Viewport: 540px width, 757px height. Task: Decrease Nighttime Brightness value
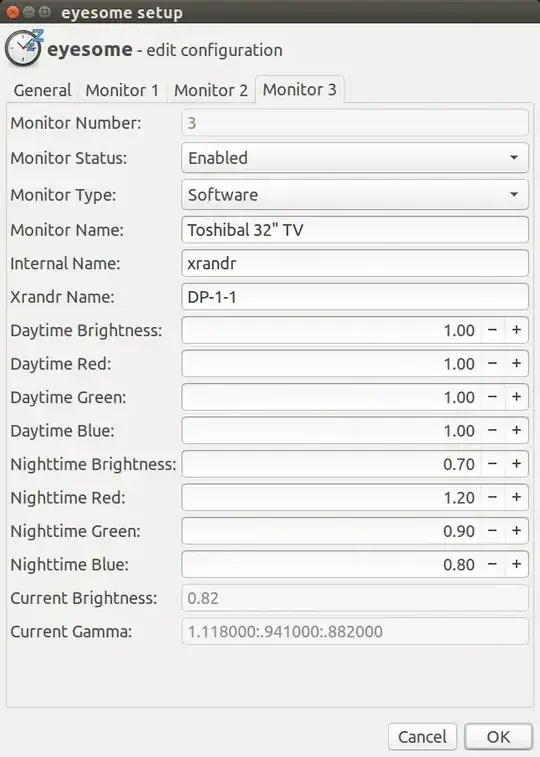(492, 464)
